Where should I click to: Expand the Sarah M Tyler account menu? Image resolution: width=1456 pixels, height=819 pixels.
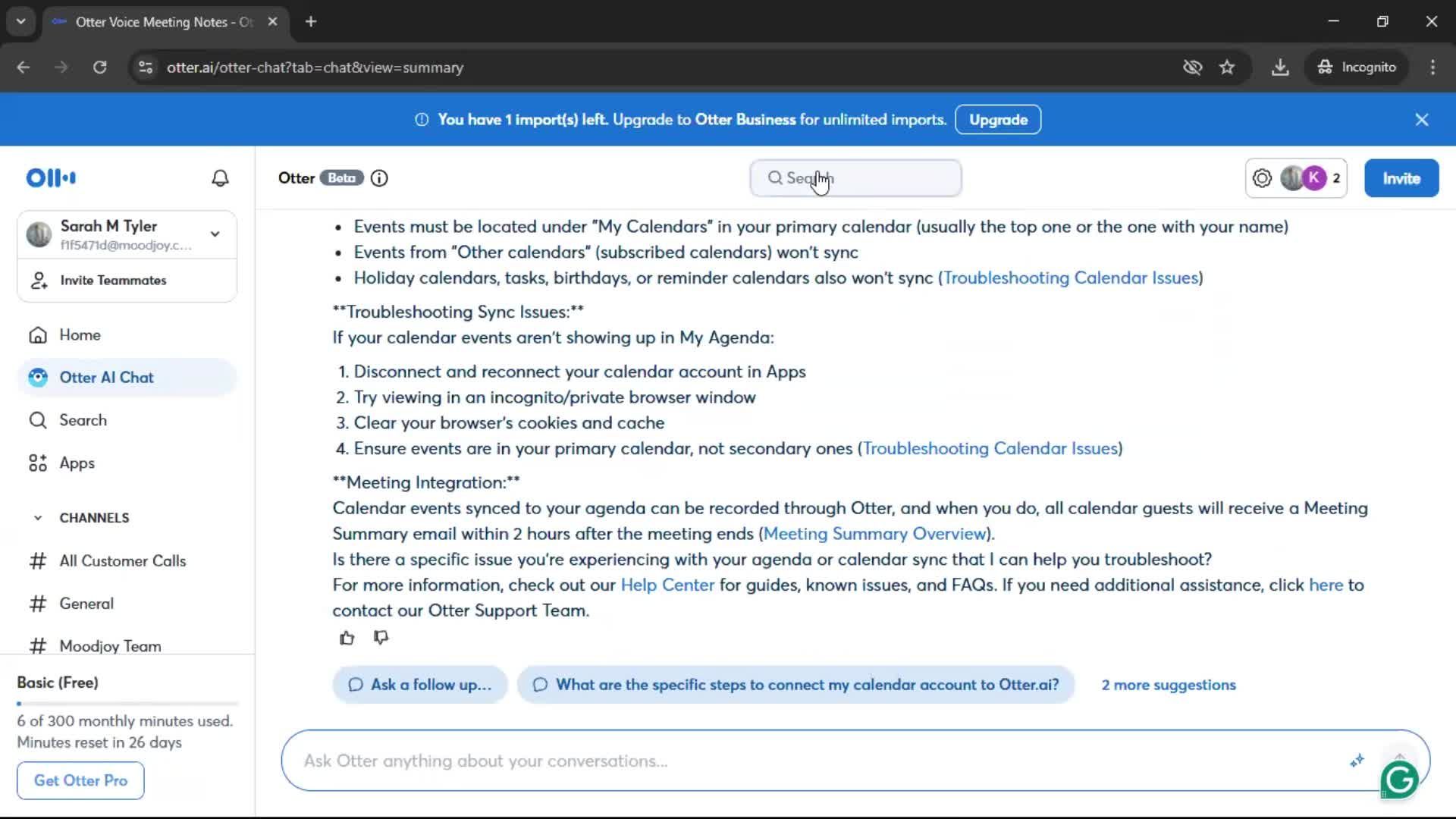pos(215,234)
